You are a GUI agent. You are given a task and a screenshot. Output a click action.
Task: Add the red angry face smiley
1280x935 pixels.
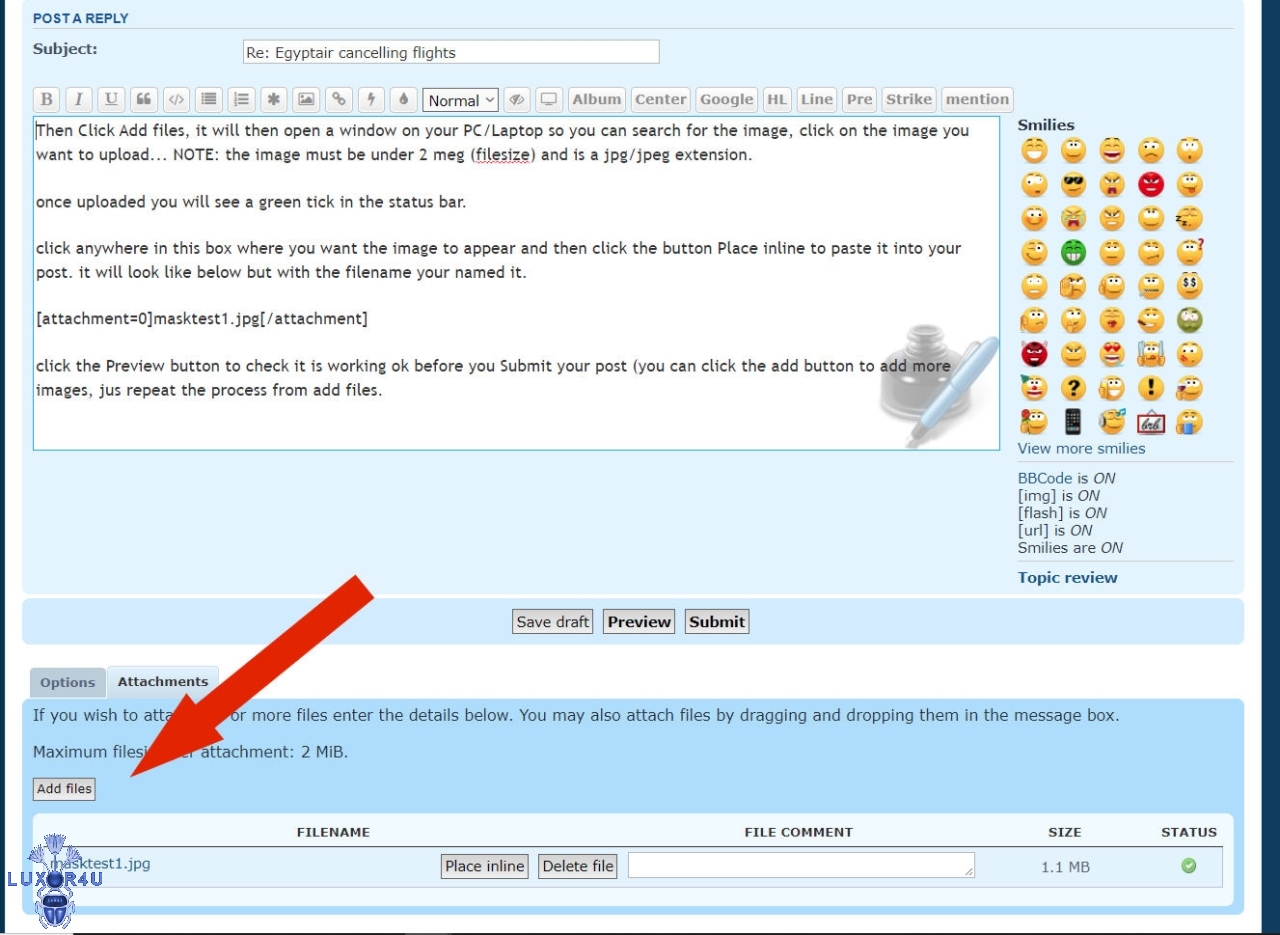tap(1151, 184)
